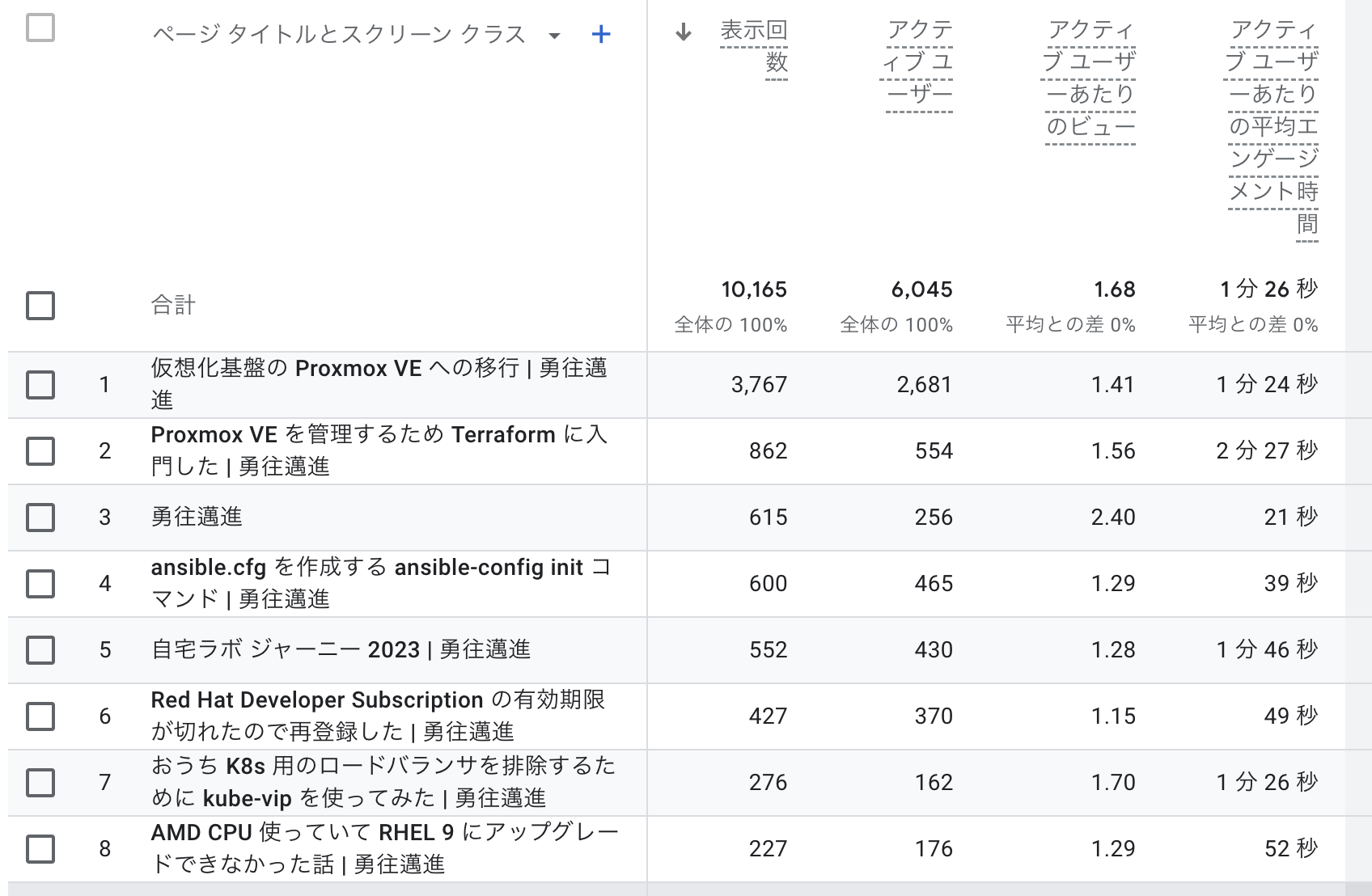Toggle the select-all checkbox in header

(40, 28)
